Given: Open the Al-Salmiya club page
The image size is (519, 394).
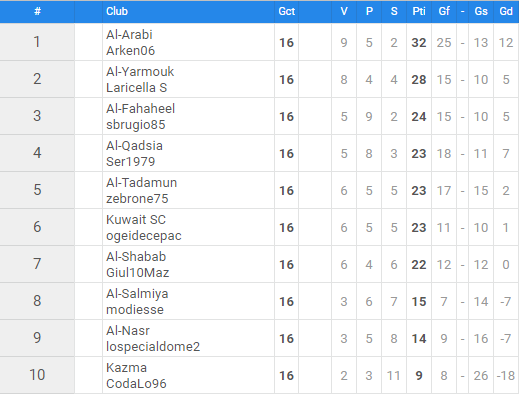Looking at the screenshot, I should (137, 294).
